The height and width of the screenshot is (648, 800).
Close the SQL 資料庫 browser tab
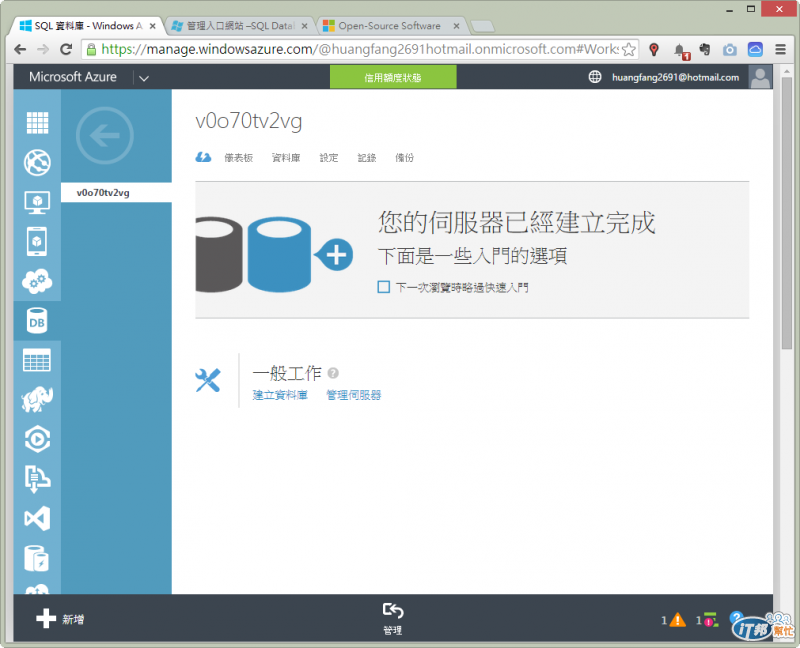152,26
